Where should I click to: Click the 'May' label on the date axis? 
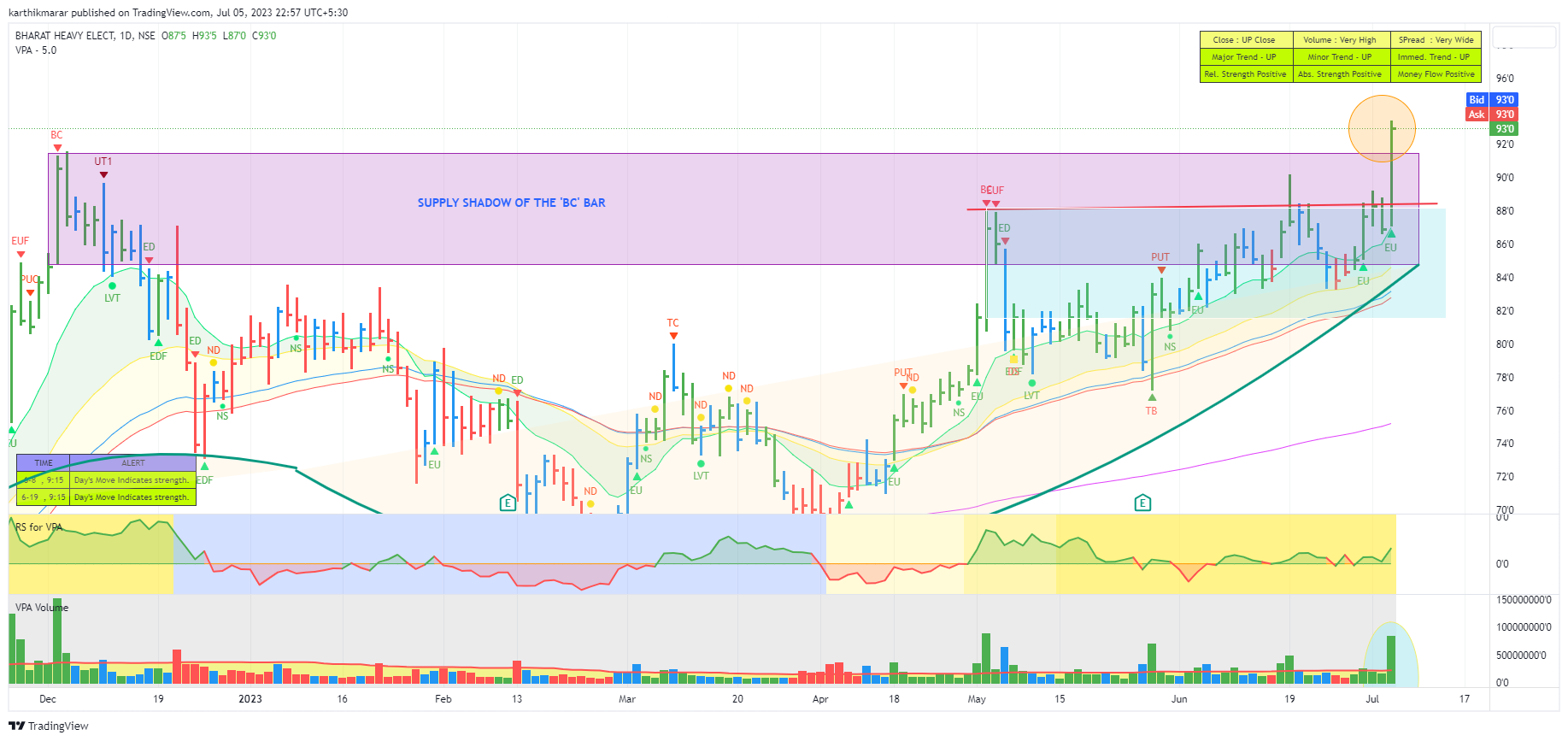click(977, 699)
